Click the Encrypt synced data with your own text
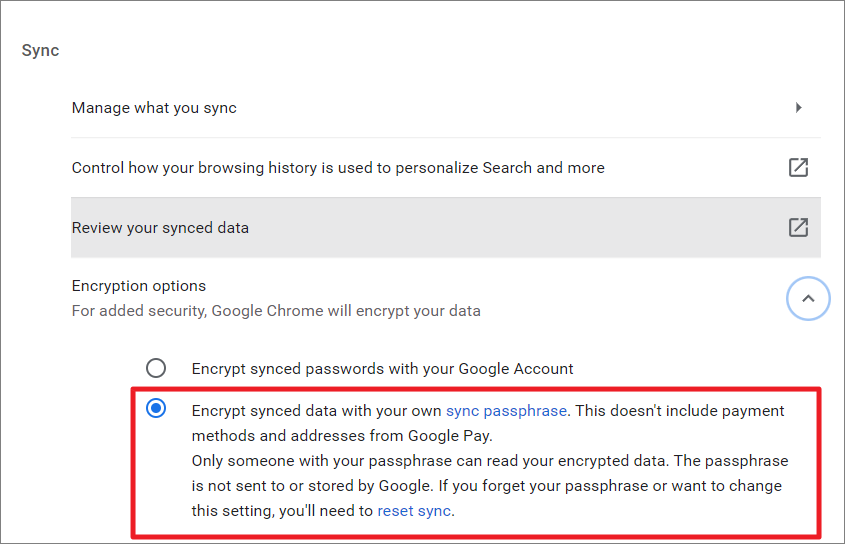Image resolution: width=845 pixels, height=544 pixels. [x=317, y=411]
